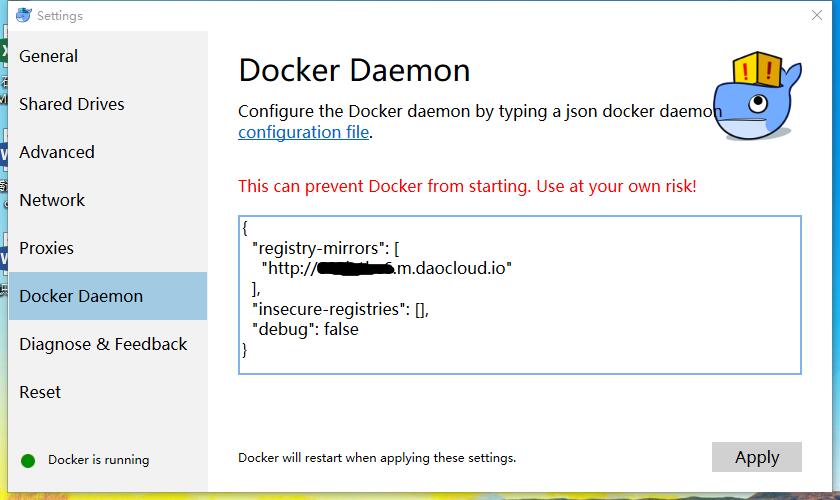Click inside the daemon JSON editor
840x500 pixels.
click(520, 295)
